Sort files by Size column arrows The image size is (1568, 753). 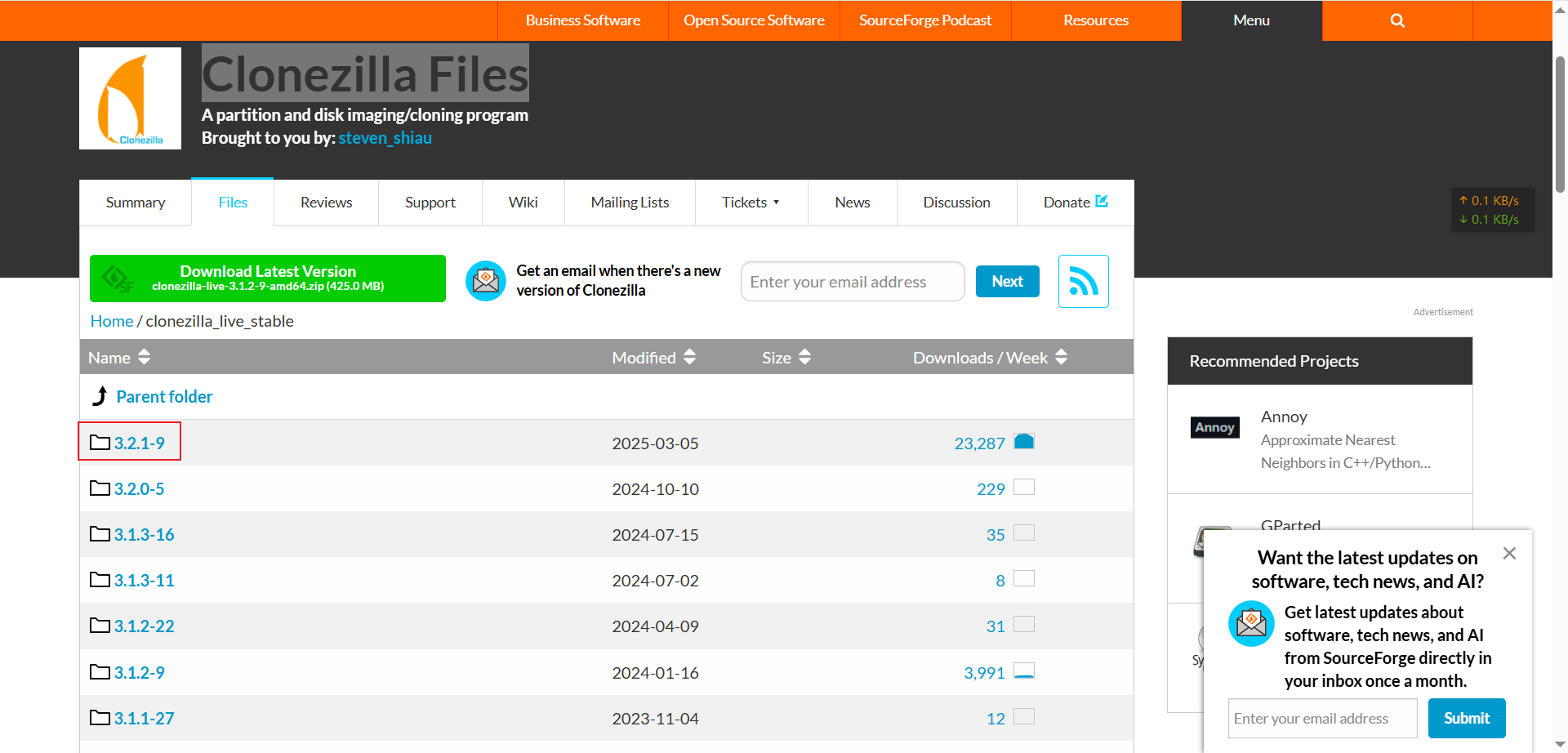click(x=805, y=357)
